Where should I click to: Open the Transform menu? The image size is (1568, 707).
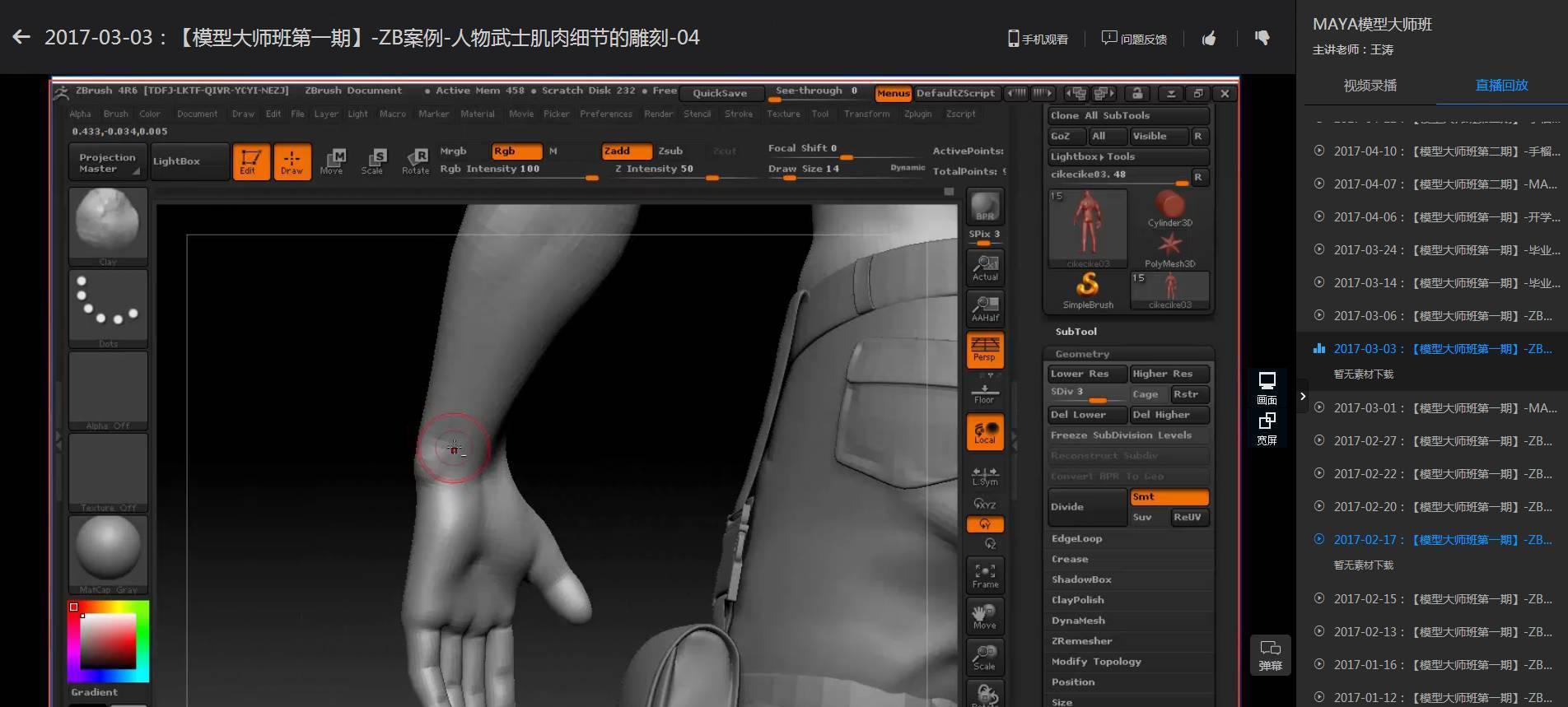tap(866, 114)
